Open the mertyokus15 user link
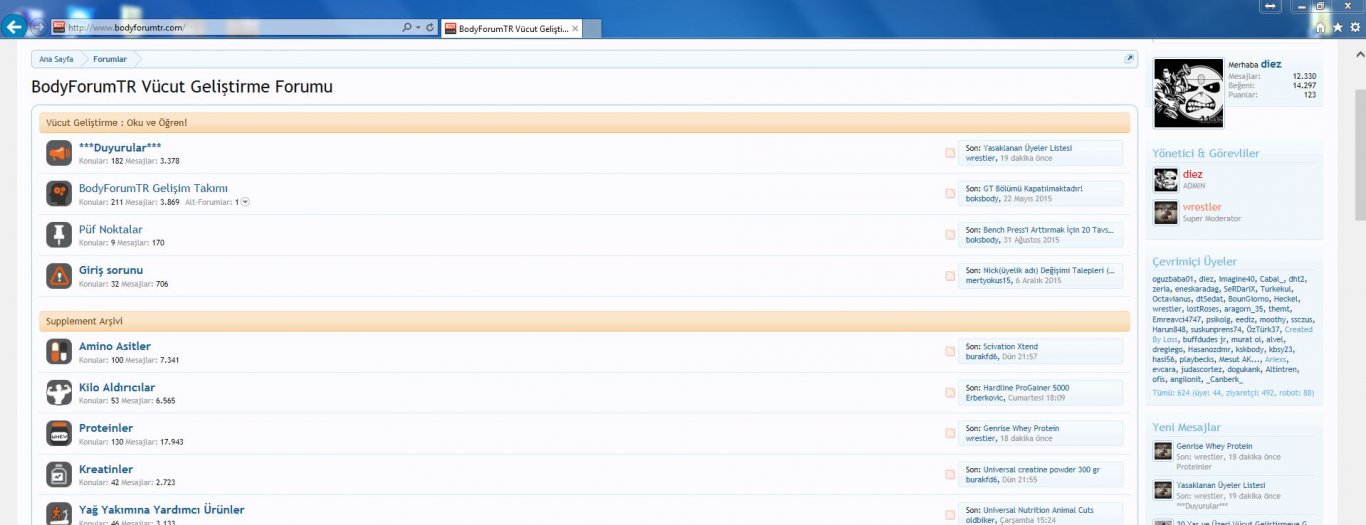Screen dimensions: 1366x525 pyautogui.click(x=988, y=281)
